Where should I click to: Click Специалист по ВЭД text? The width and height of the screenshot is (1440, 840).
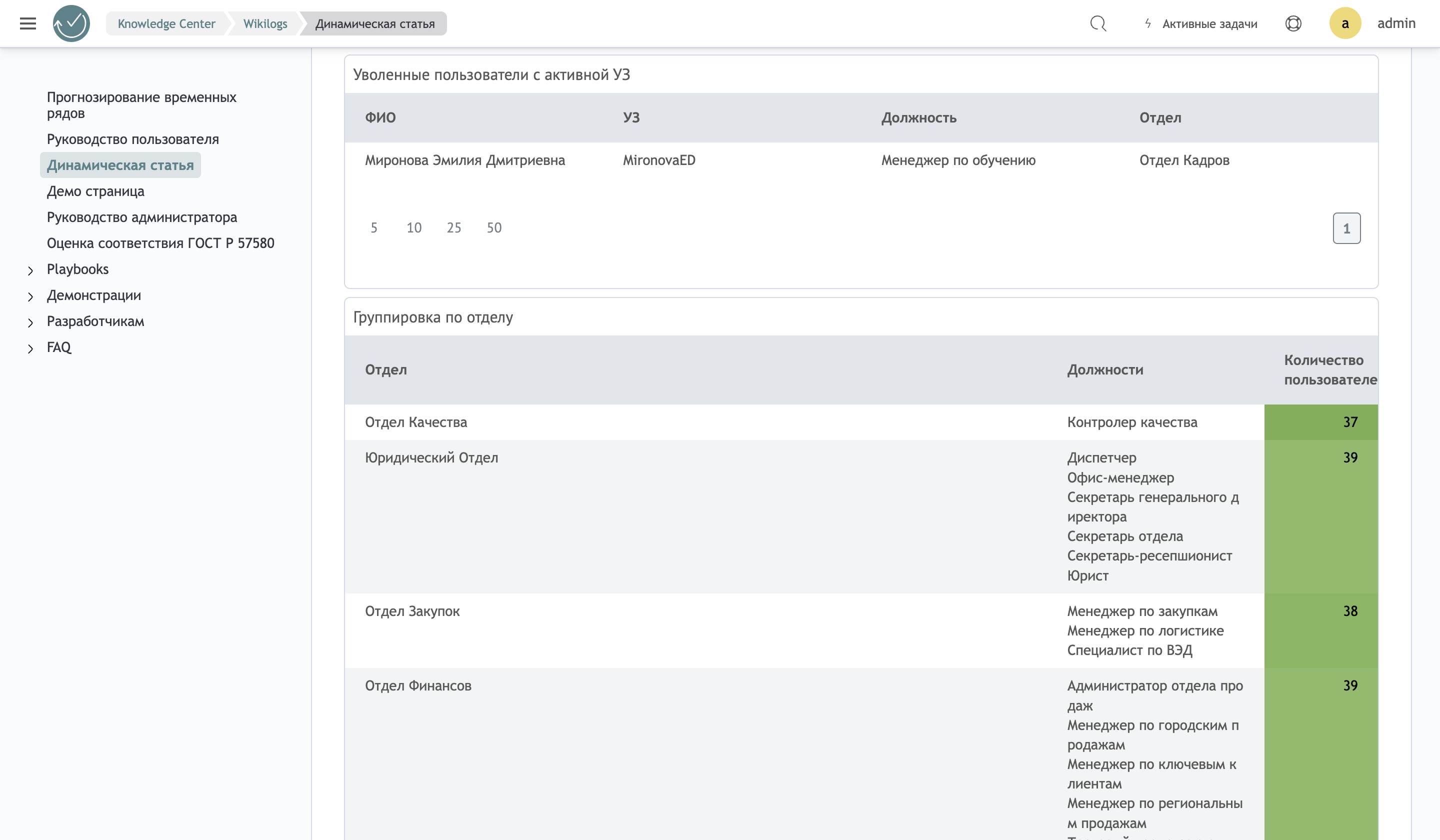pyautogui.click(x=1129, y=650)
